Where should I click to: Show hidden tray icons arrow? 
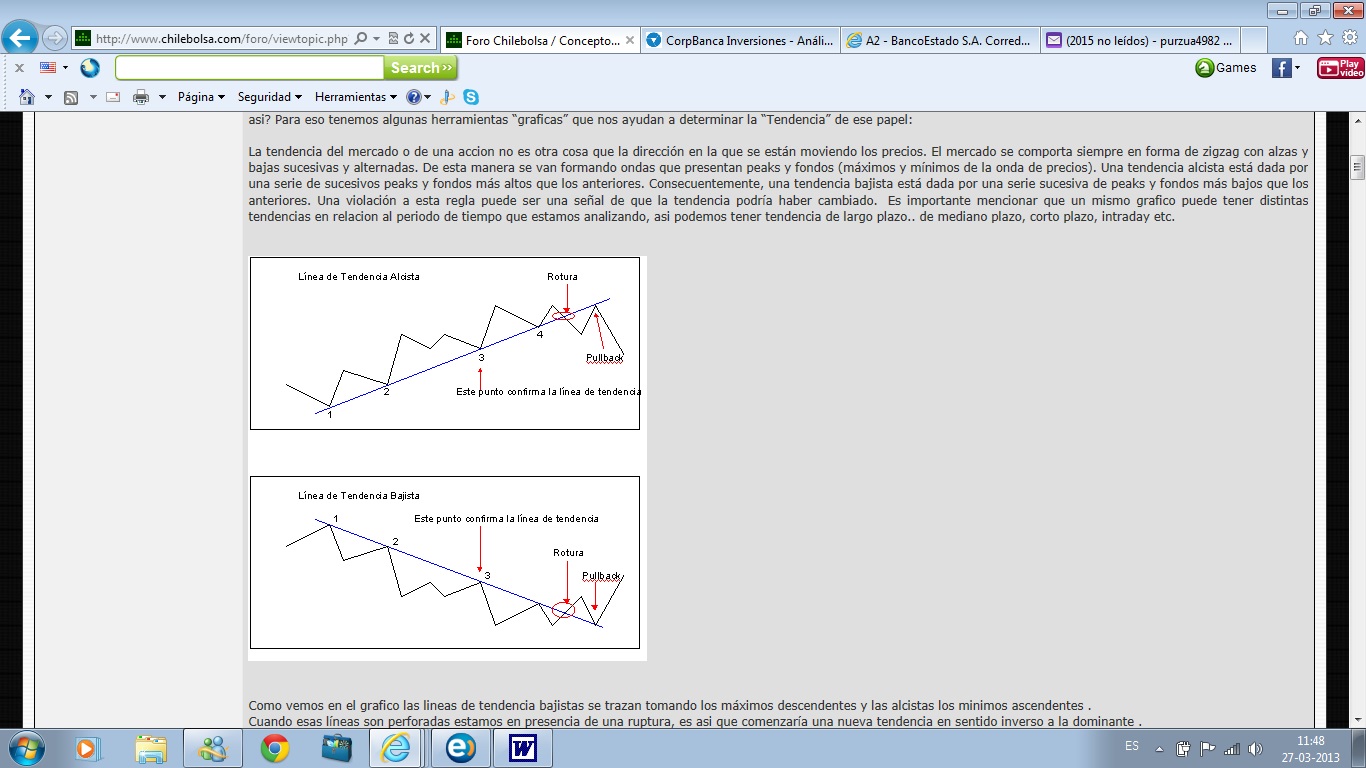pos(1160,748)
